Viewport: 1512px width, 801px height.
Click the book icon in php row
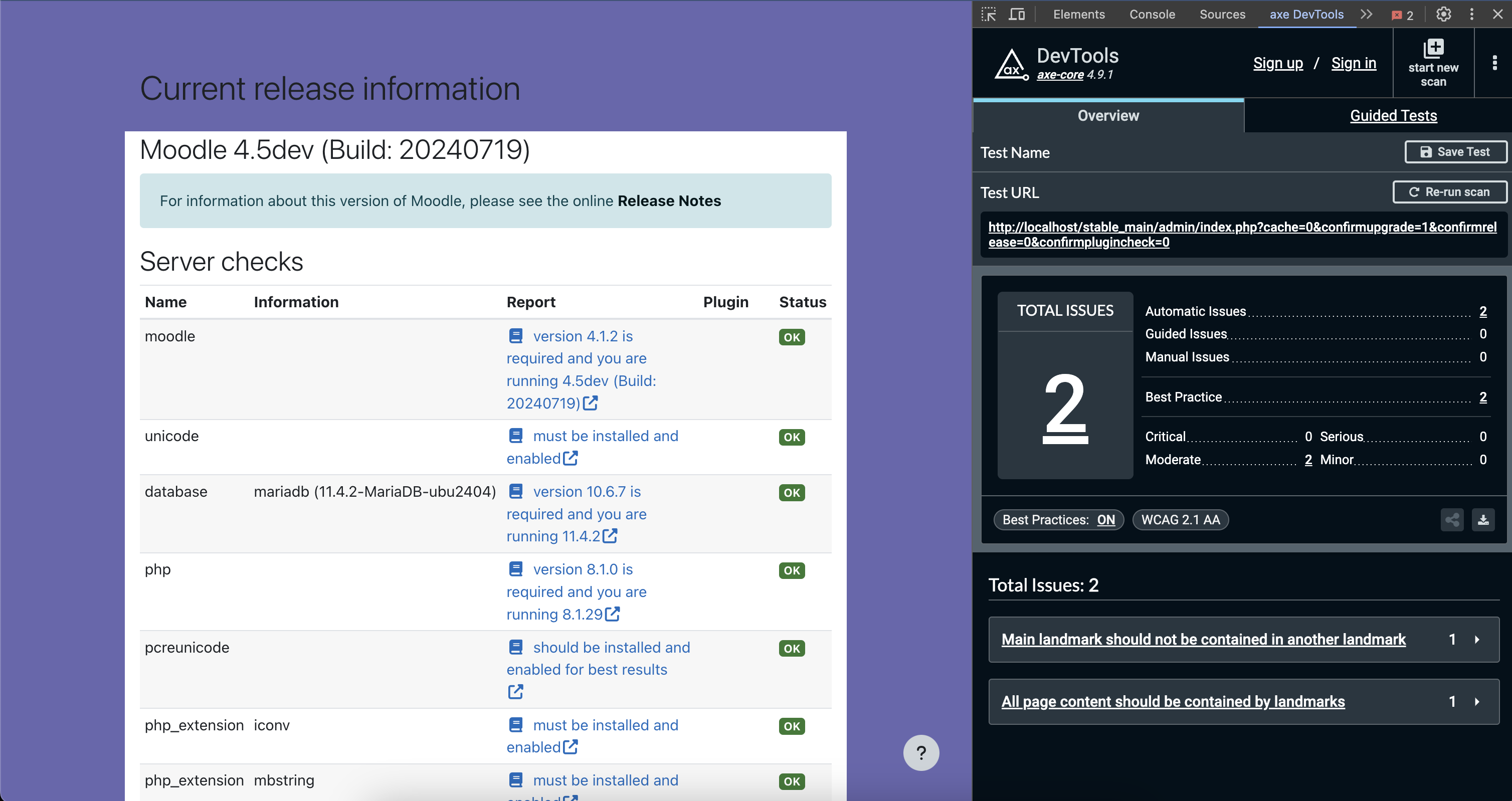tap(515, 569)
